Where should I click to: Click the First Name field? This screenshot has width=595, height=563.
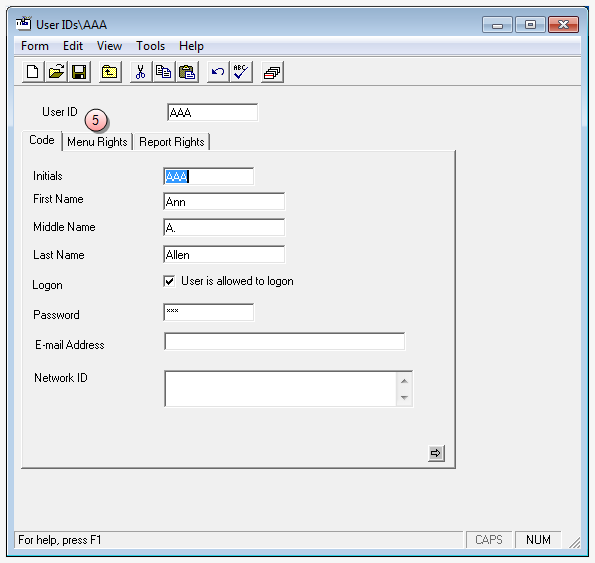pos(224,201)
